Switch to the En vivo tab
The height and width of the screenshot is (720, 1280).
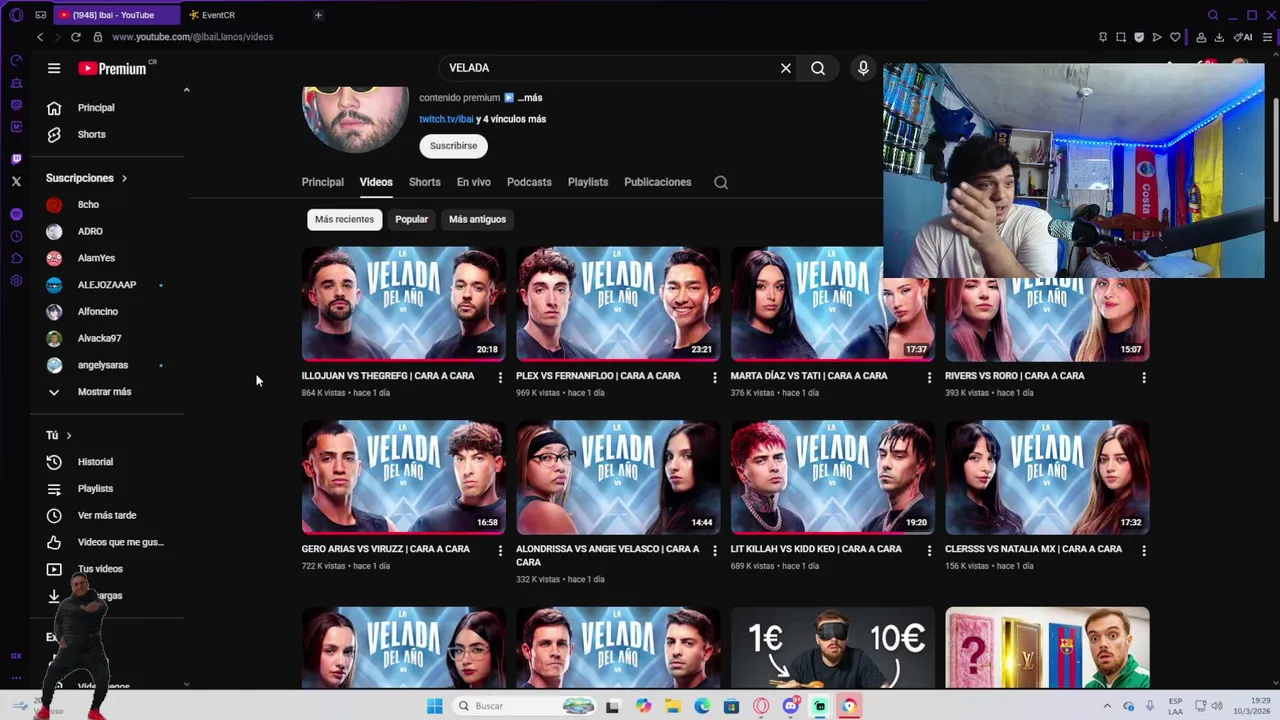[x=473, y=182]
